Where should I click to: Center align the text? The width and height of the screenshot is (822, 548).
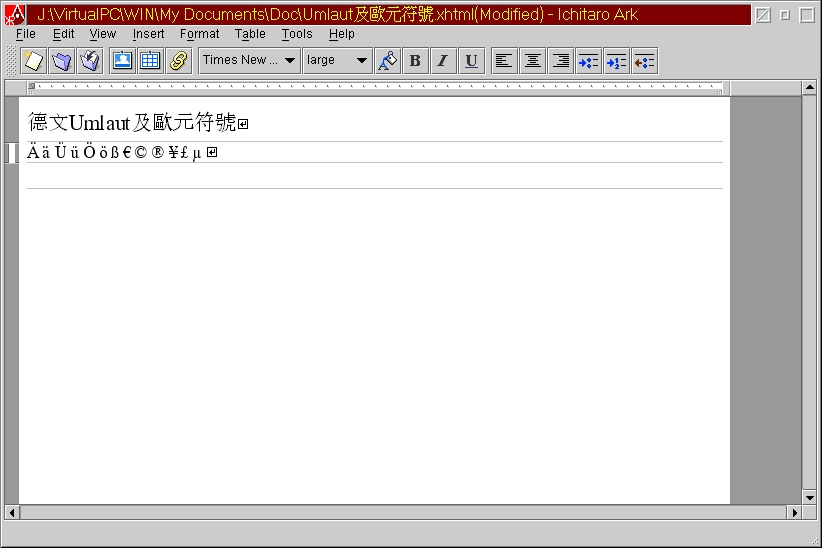point(533,61)
